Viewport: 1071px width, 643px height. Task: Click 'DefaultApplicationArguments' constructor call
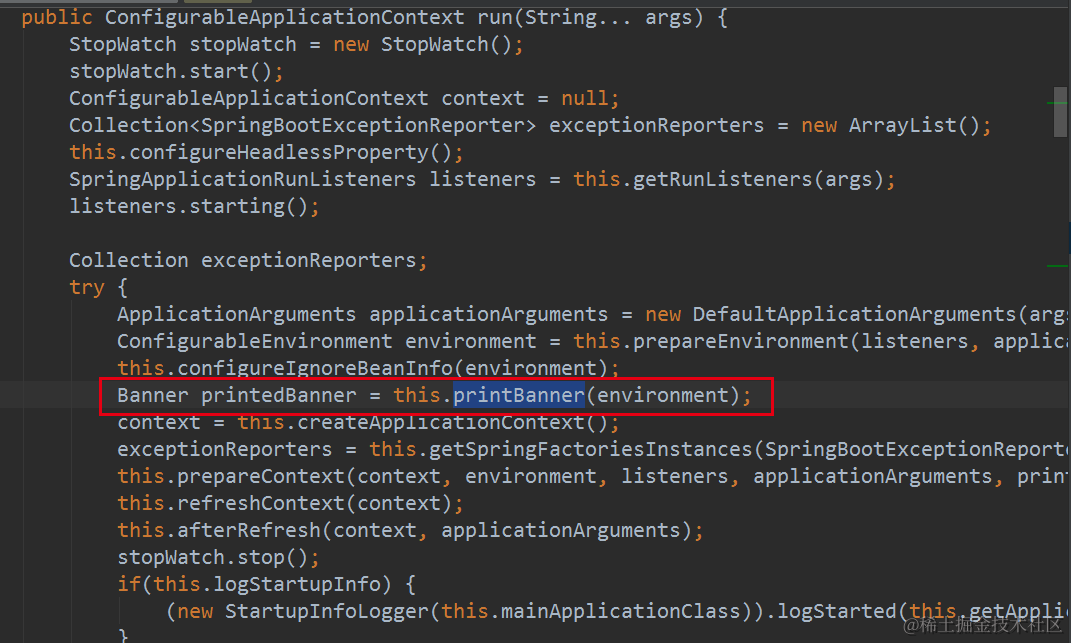[x=854, y=314]
